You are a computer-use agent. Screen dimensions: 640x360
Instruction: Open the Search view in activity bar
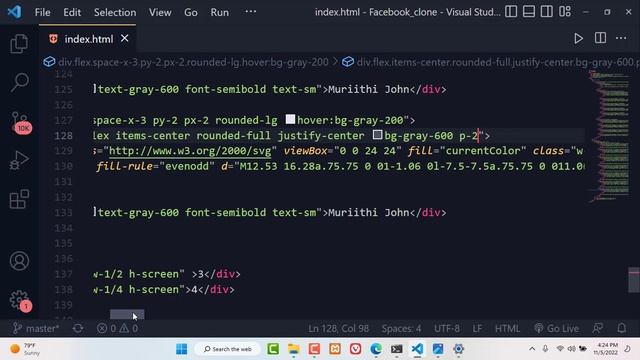[x=19, y=82]
